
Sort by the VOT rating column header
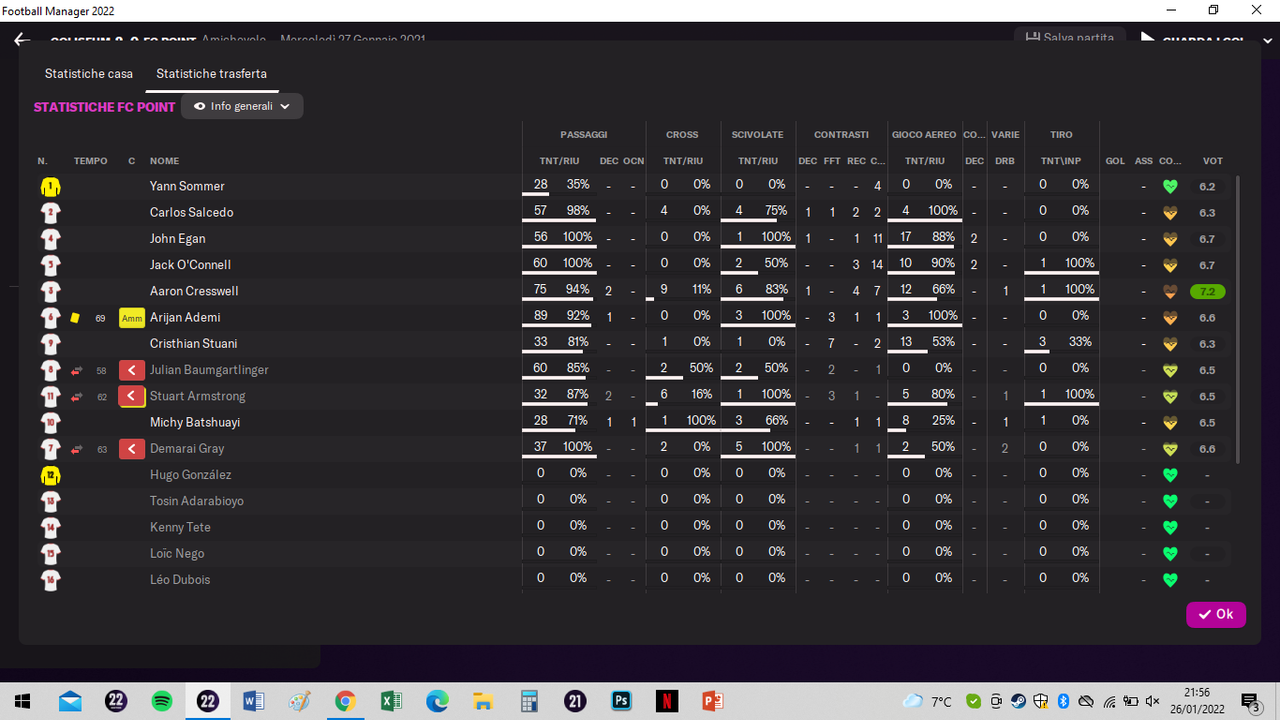coord(1213,161)
